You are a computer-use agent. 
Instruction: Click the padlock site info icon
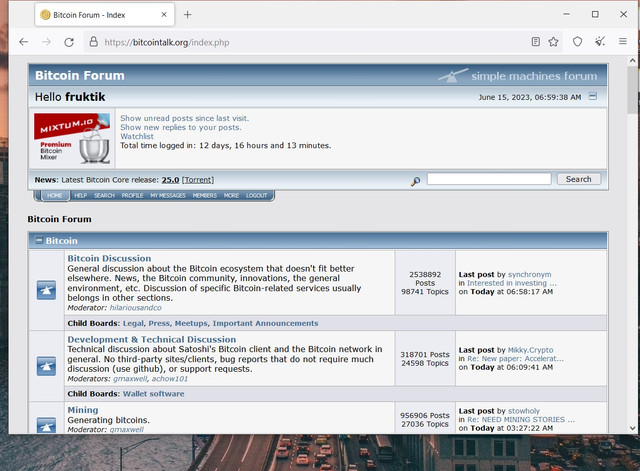pos(93,42)
